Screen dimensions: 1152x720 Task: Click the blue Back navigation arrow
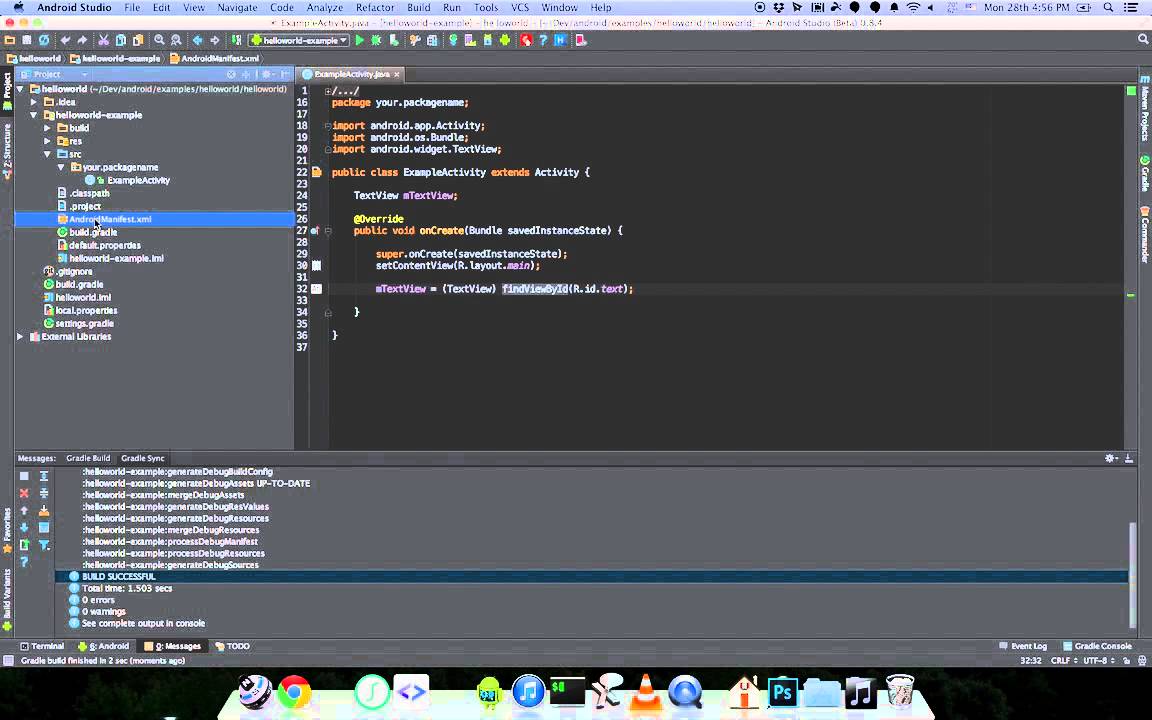coord(197,40)
